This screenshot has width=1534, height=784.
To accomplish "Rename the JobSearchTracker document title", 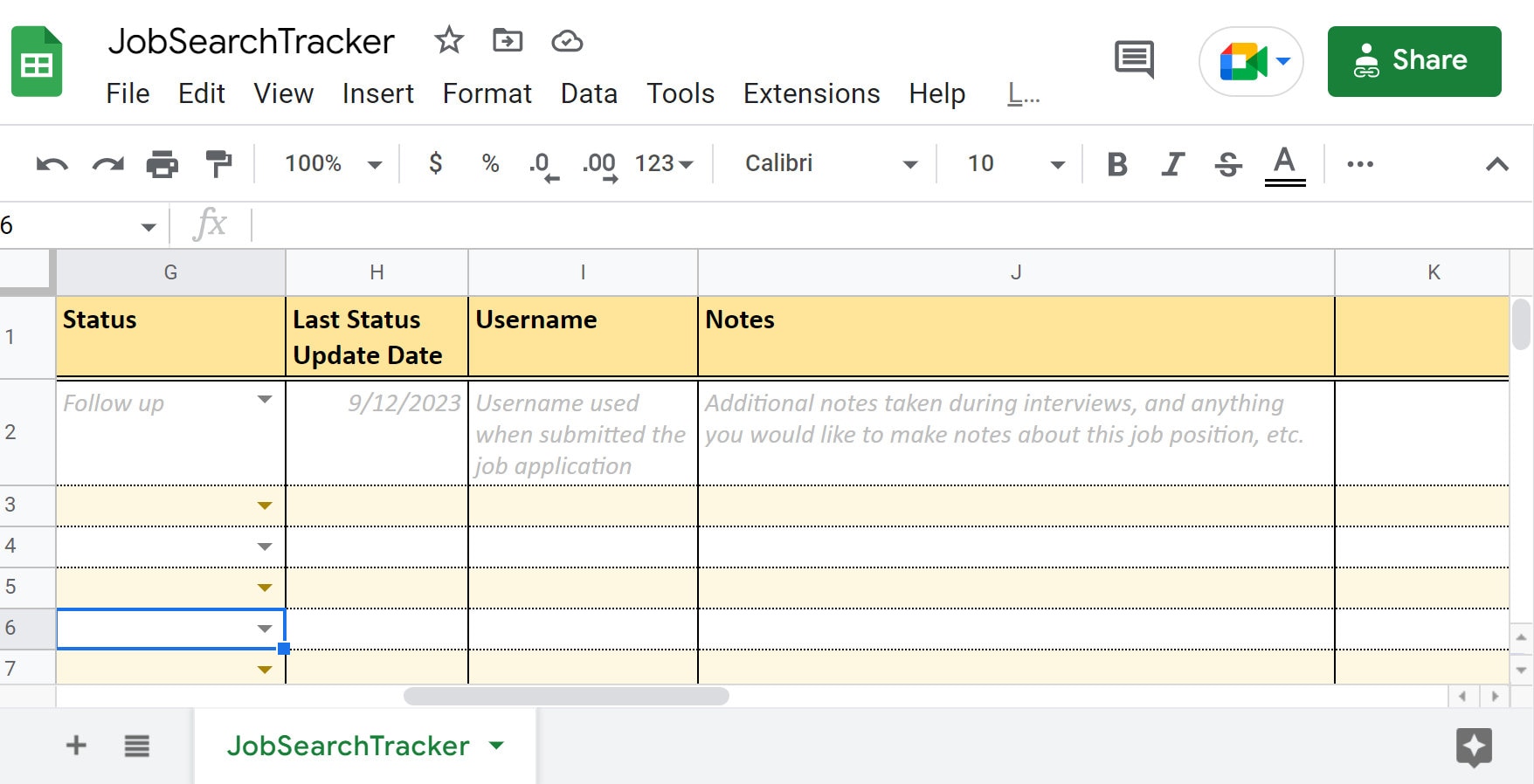I will pos(251,41).
